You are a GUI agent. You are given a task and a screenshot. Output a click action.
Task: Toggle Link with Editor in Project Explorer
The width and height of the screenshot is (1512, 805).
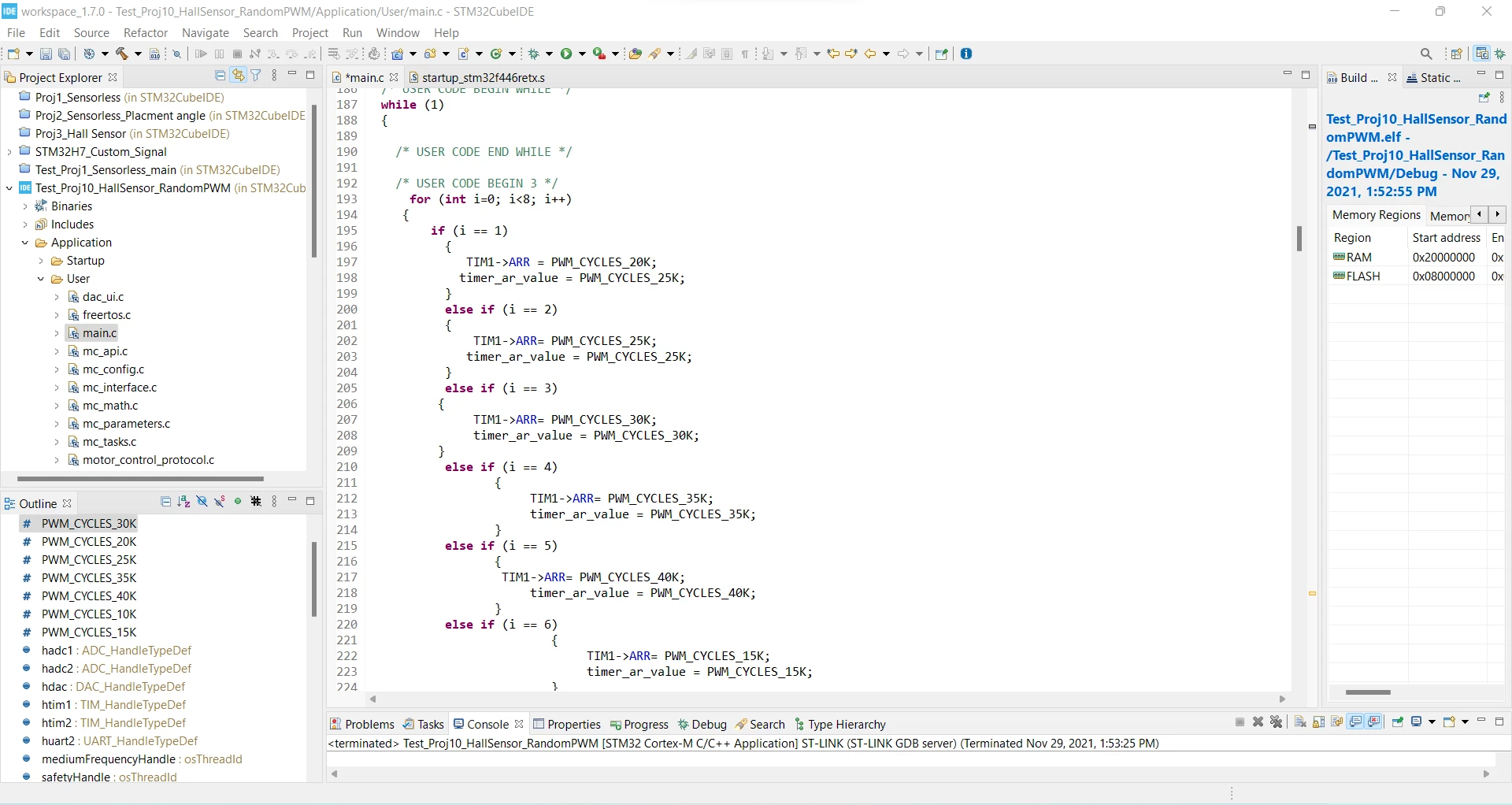238,76
